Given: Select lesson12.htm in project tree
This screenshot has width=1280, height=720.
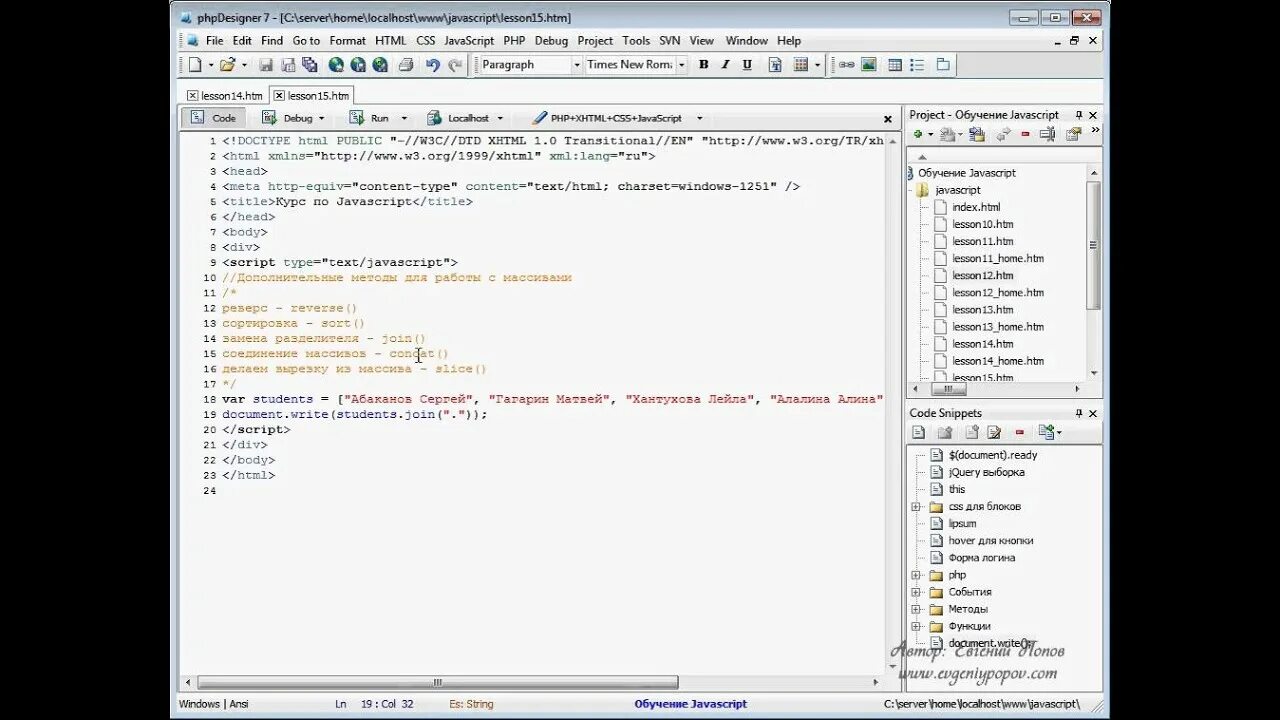Looking at the screenshot, I should point(982,275).
